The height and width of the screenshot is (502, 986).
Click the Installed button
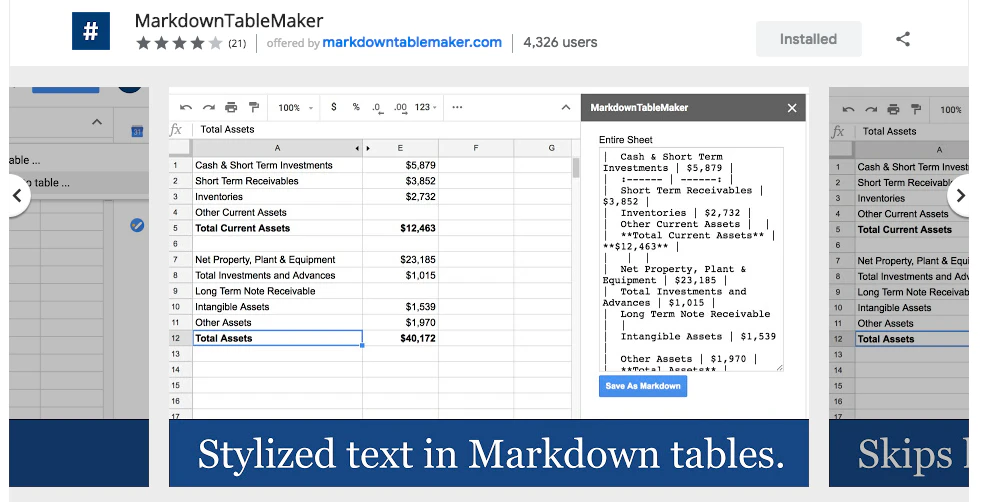tap(808, 39)
